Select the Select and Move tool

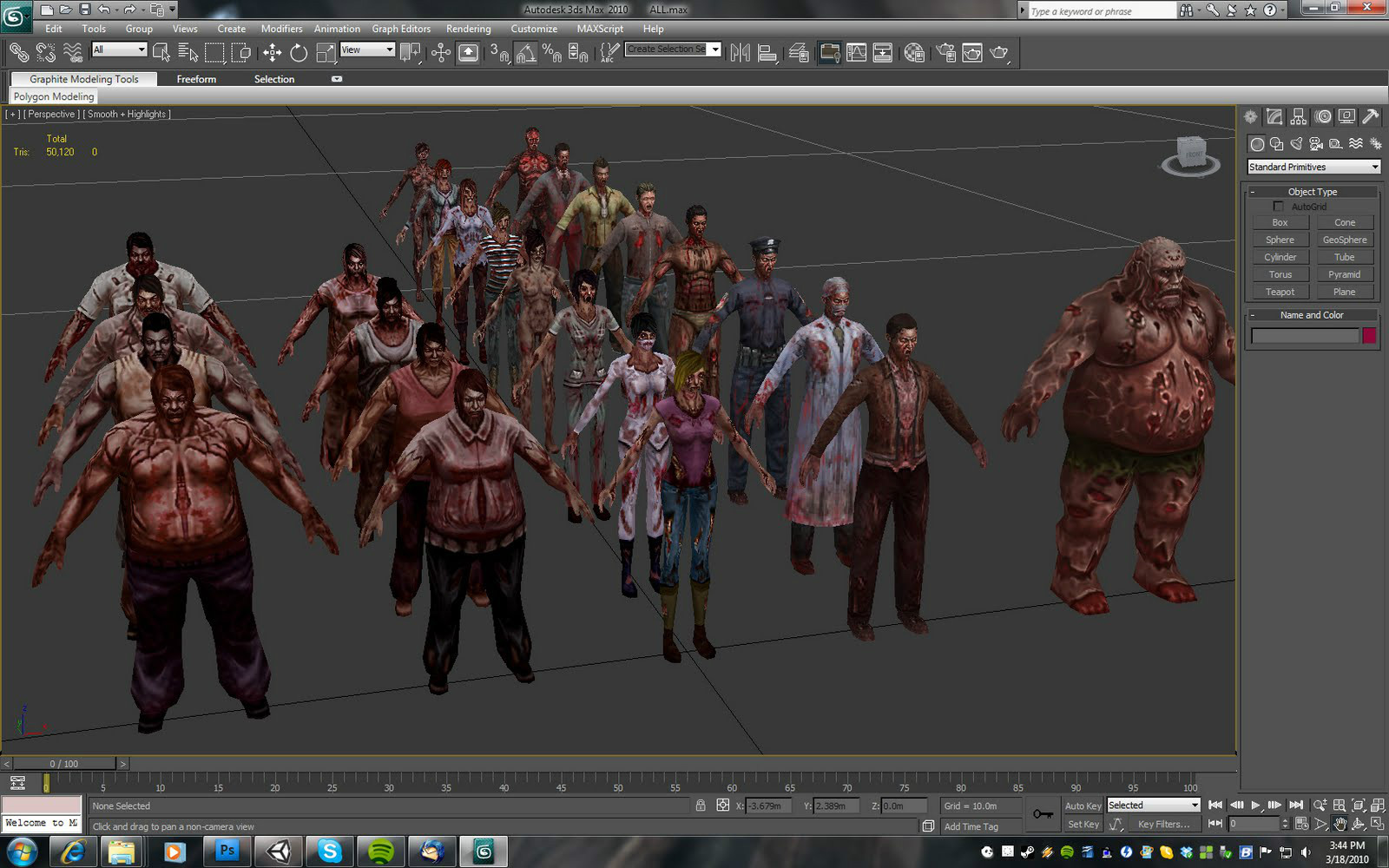point(272,53)
